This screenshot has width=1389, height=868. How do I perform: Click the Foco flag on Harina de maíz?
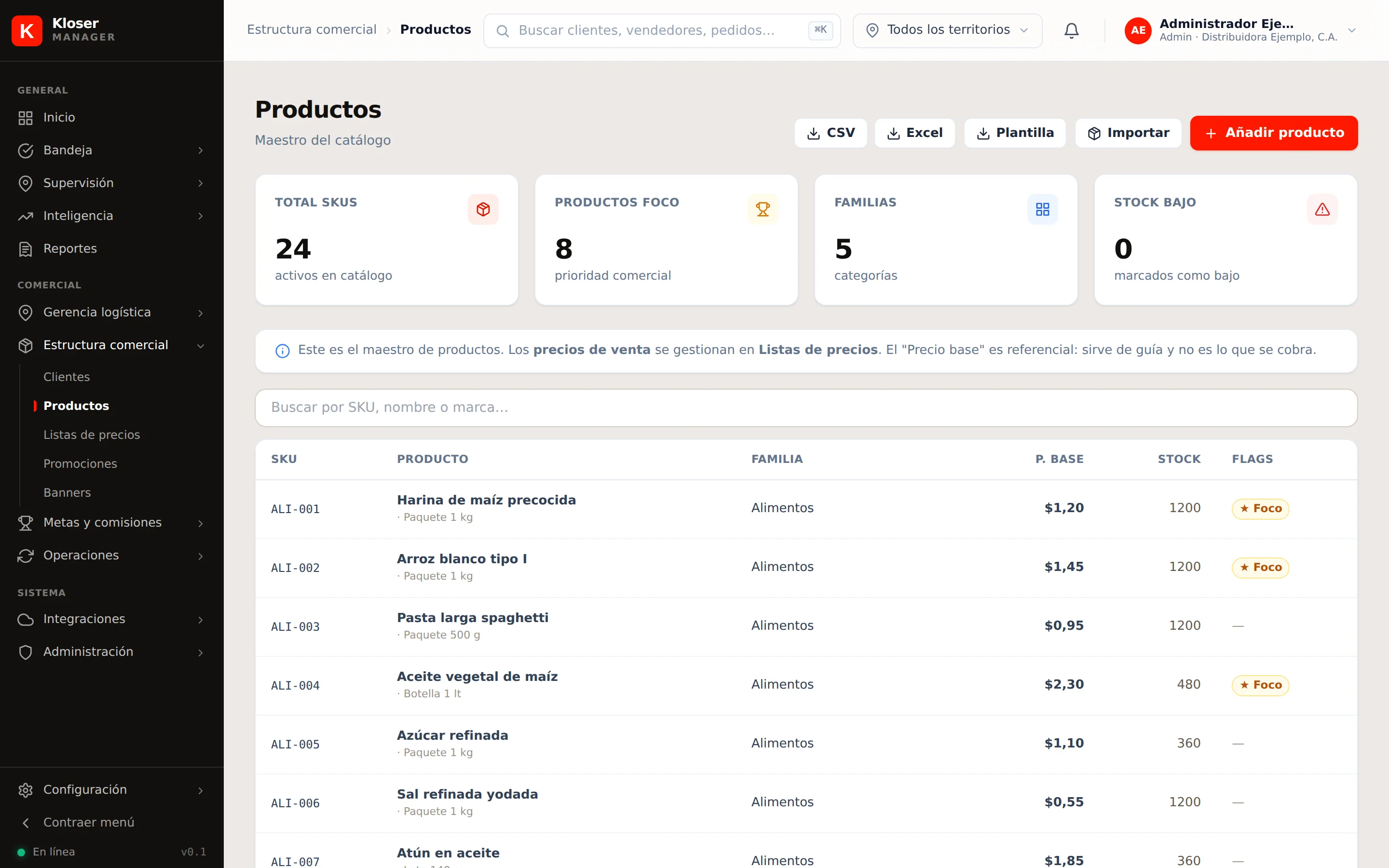click(1260, 509)
